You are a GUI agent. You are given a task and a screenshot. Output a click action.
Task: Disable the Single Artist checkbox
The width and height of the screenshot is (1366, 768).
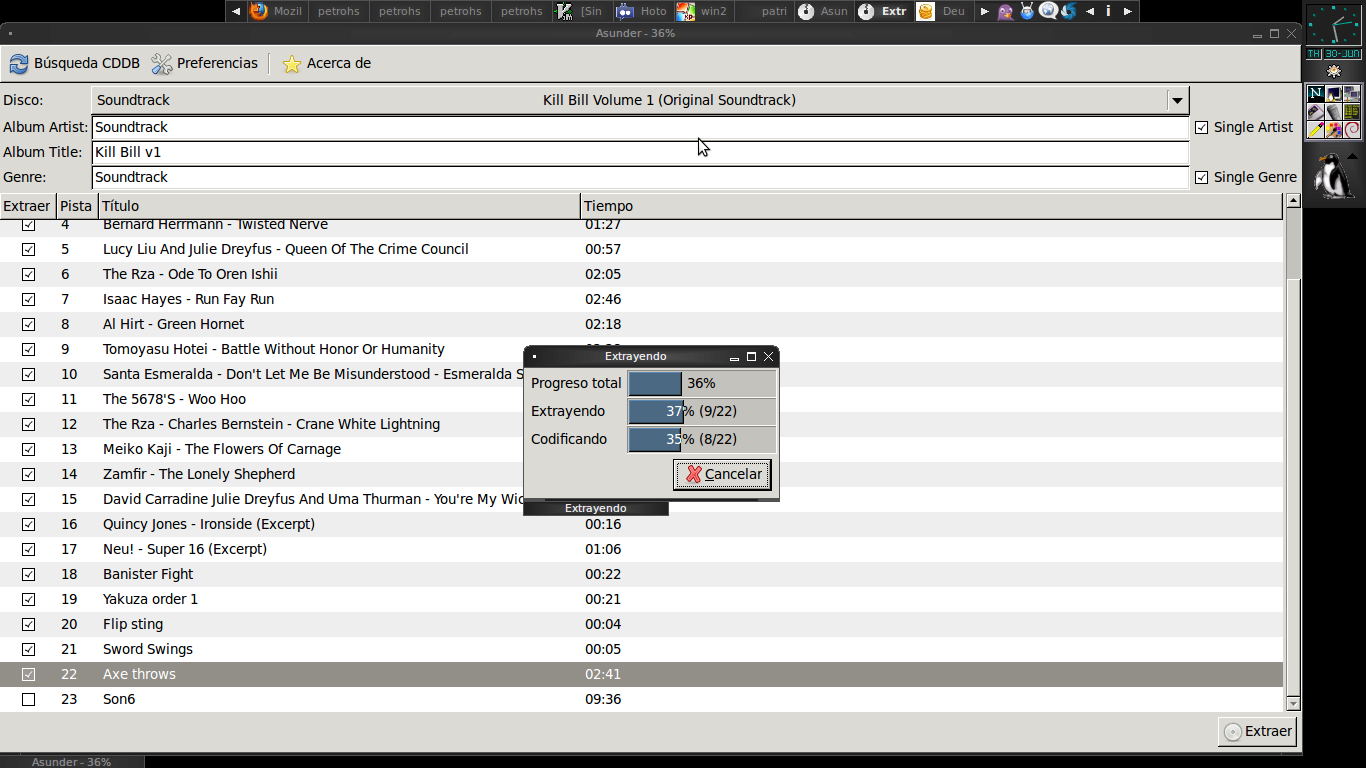click(1201, 127)
